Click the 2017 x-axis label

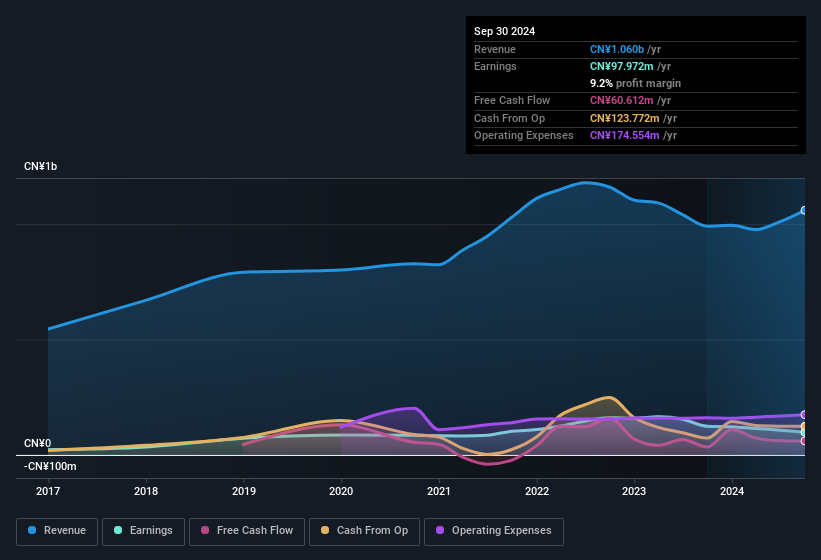pyautogui.click(x=48, y=491)
